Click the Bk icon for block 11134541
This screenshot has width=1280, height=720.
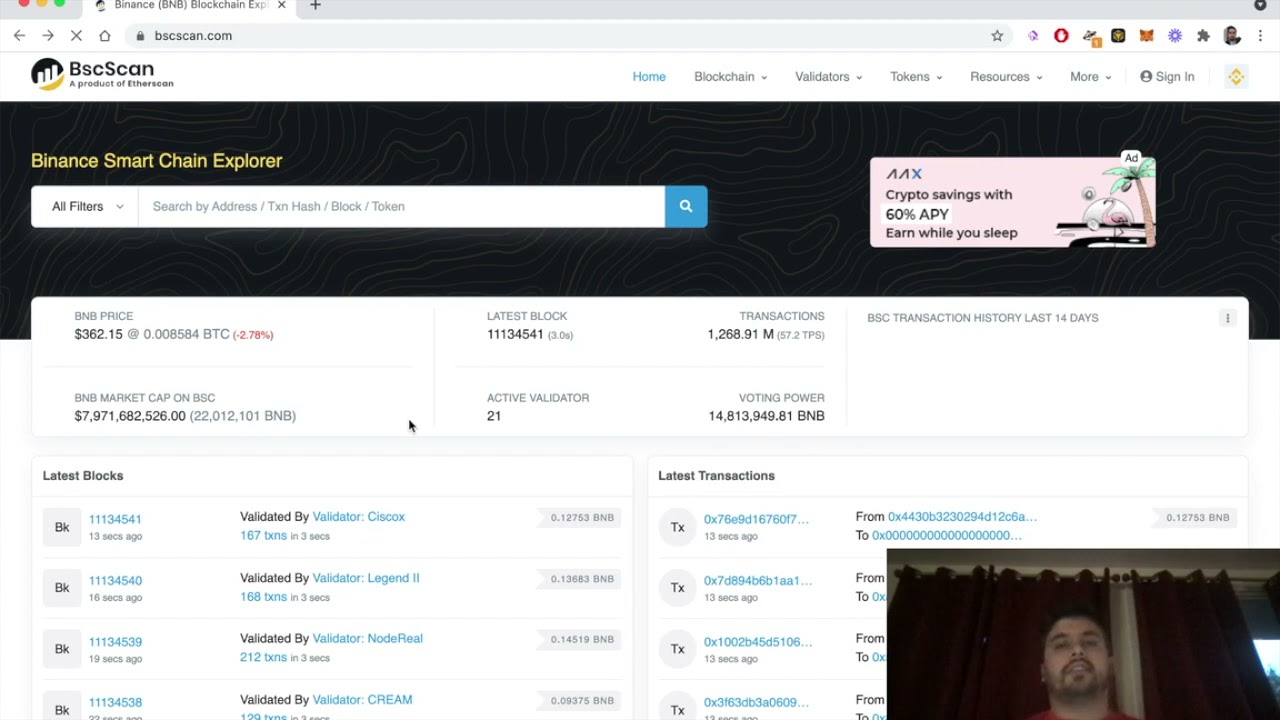pos(62,527)
